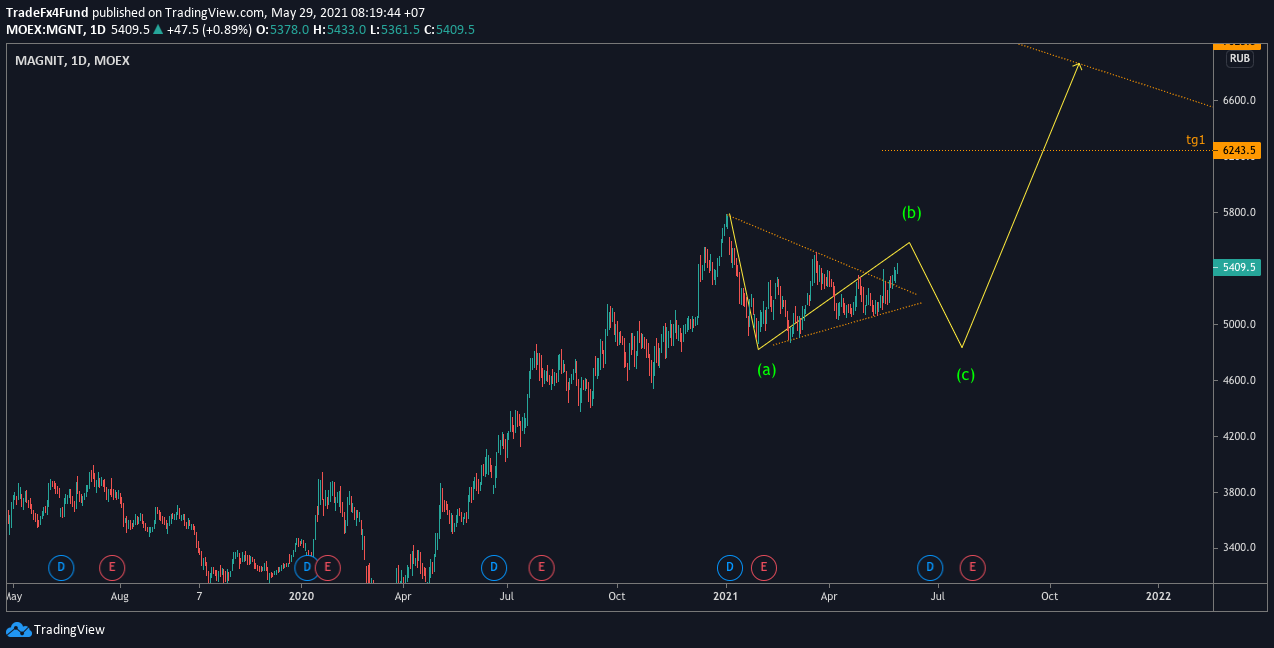Screen dimensions: 1274x648
Task: Click the leftmost E earnings marker
Action: coord(112,568)
